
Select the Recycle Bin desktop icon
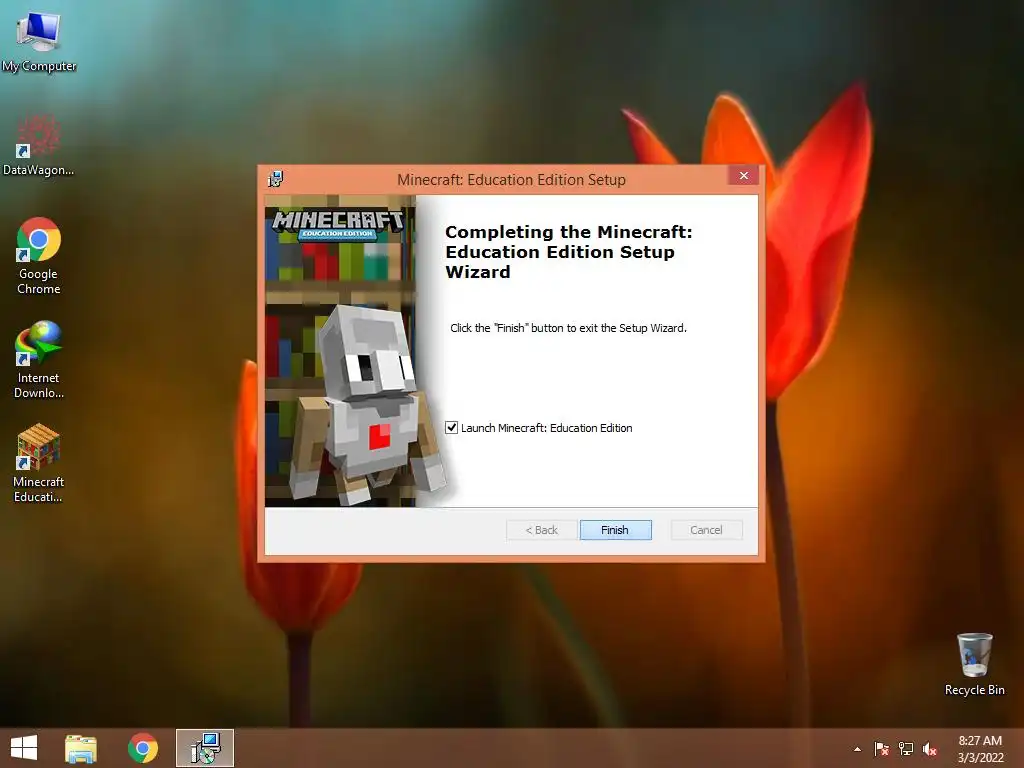[974, 664]
